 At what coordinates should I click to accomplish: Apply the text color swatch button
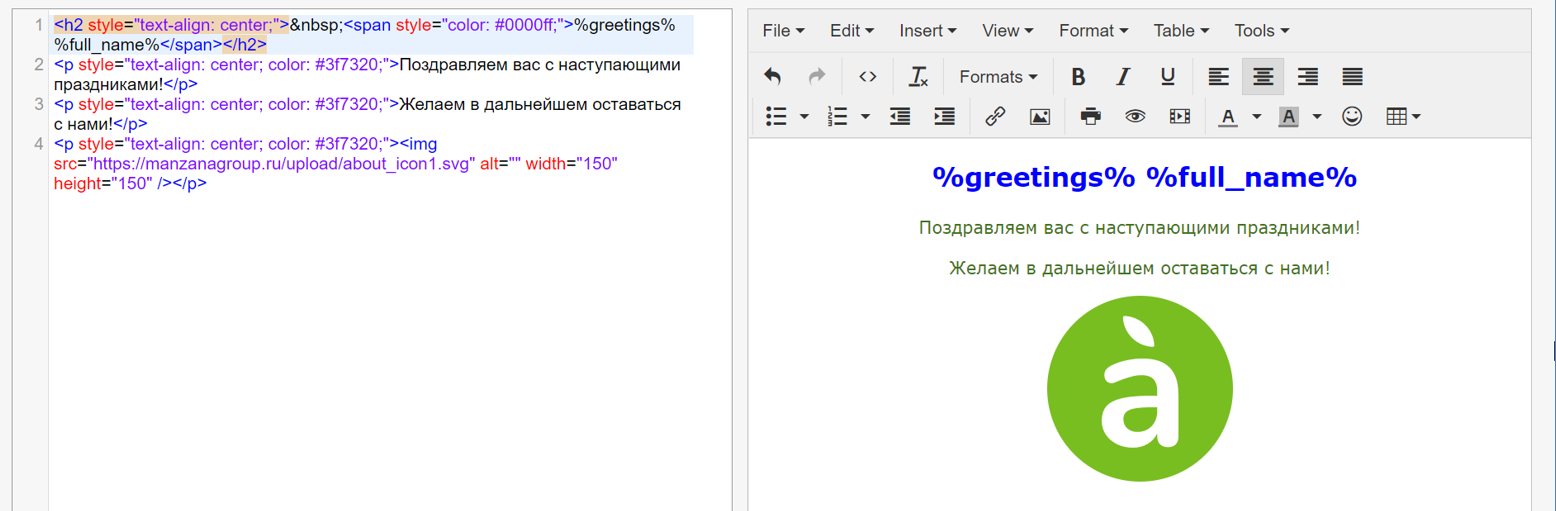1228,117
